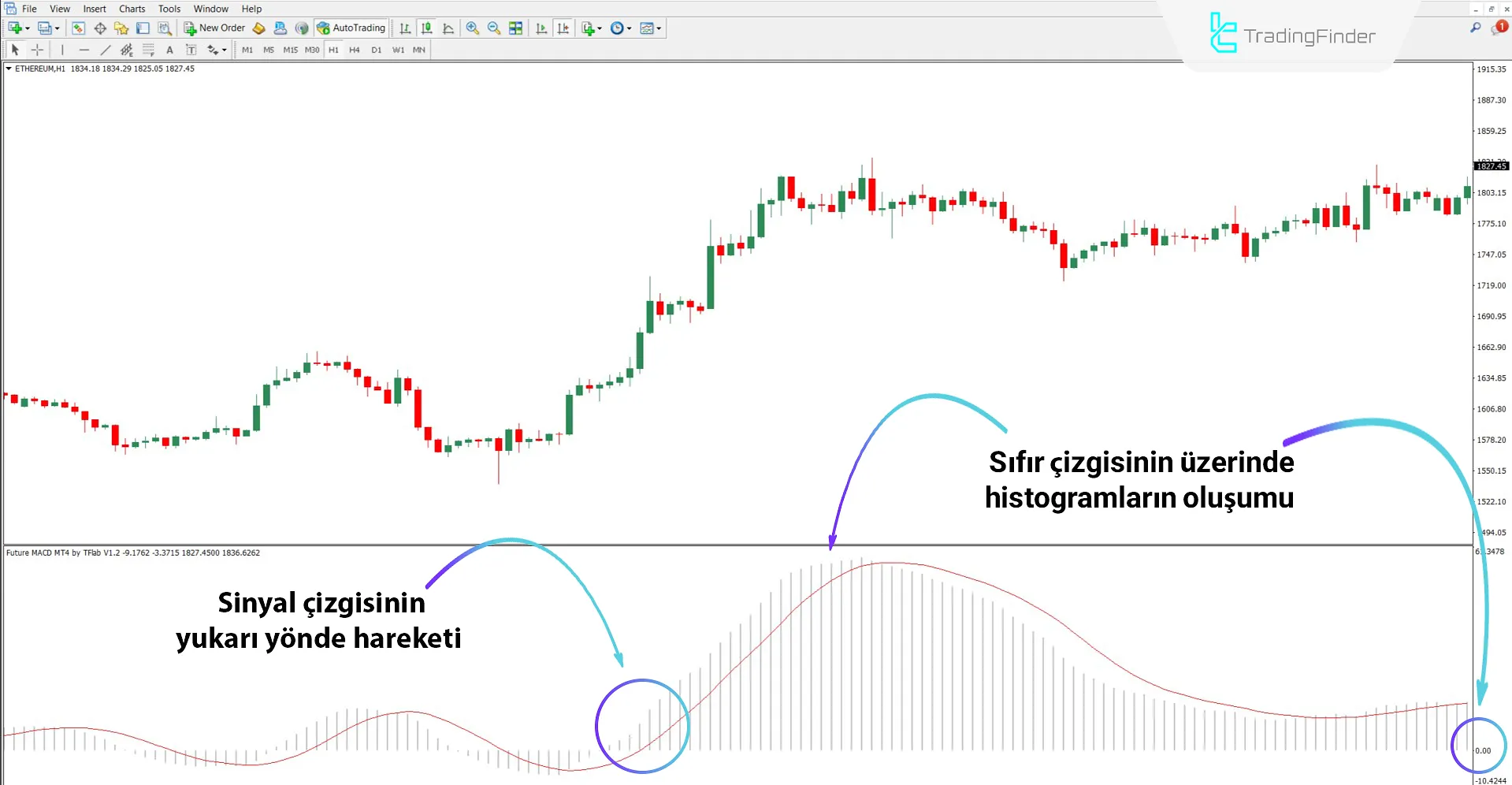Viewport: 1512px width, 785px height.
Task: Enable chart shift
Action: coord(563,28)
